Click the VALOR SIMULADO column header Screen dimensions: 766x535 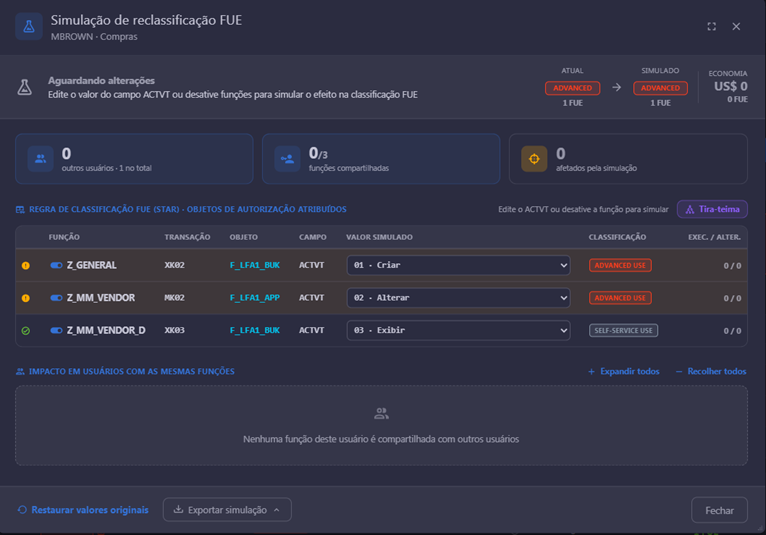[379, 237]
